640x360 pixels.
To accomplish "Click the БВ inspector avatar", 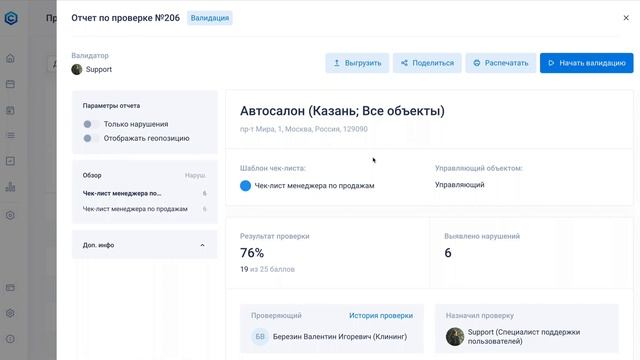I will [260, 337].
